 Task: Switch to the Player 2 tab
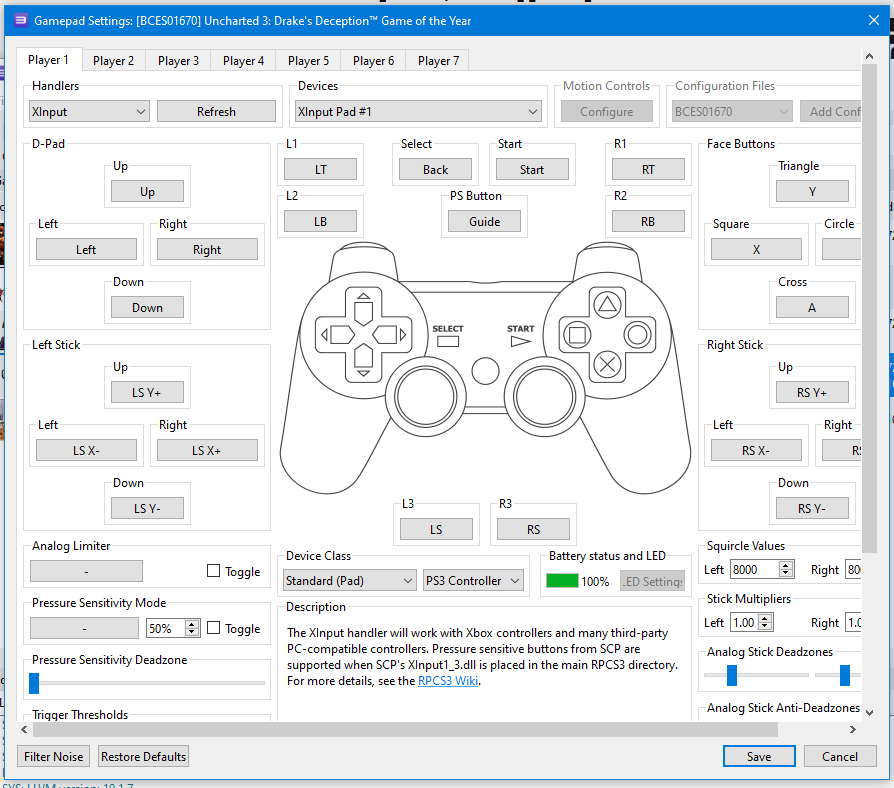[x=113, y=61]
